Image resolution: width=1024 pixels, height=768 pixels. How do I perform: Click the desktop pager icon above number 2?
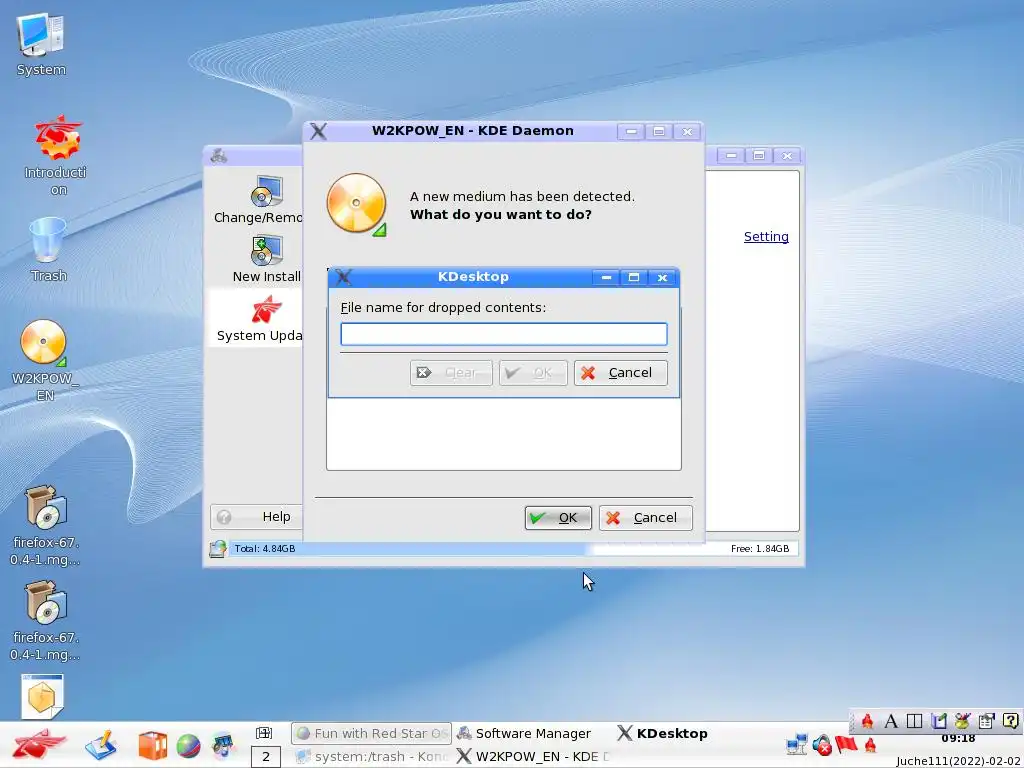(x=264, y=733)
